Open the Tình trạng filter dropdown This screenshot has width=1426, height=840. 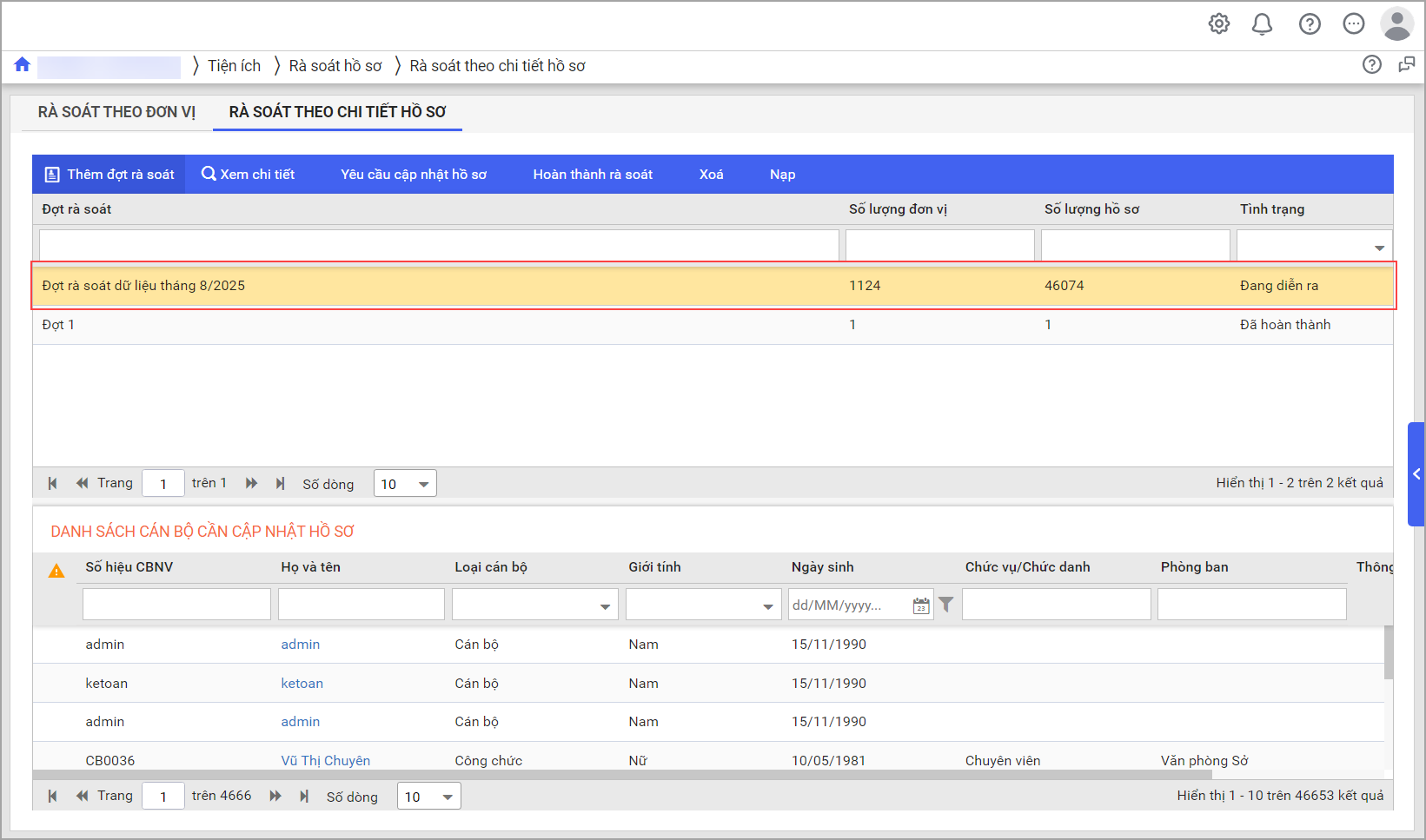(x=1379, y=248)
